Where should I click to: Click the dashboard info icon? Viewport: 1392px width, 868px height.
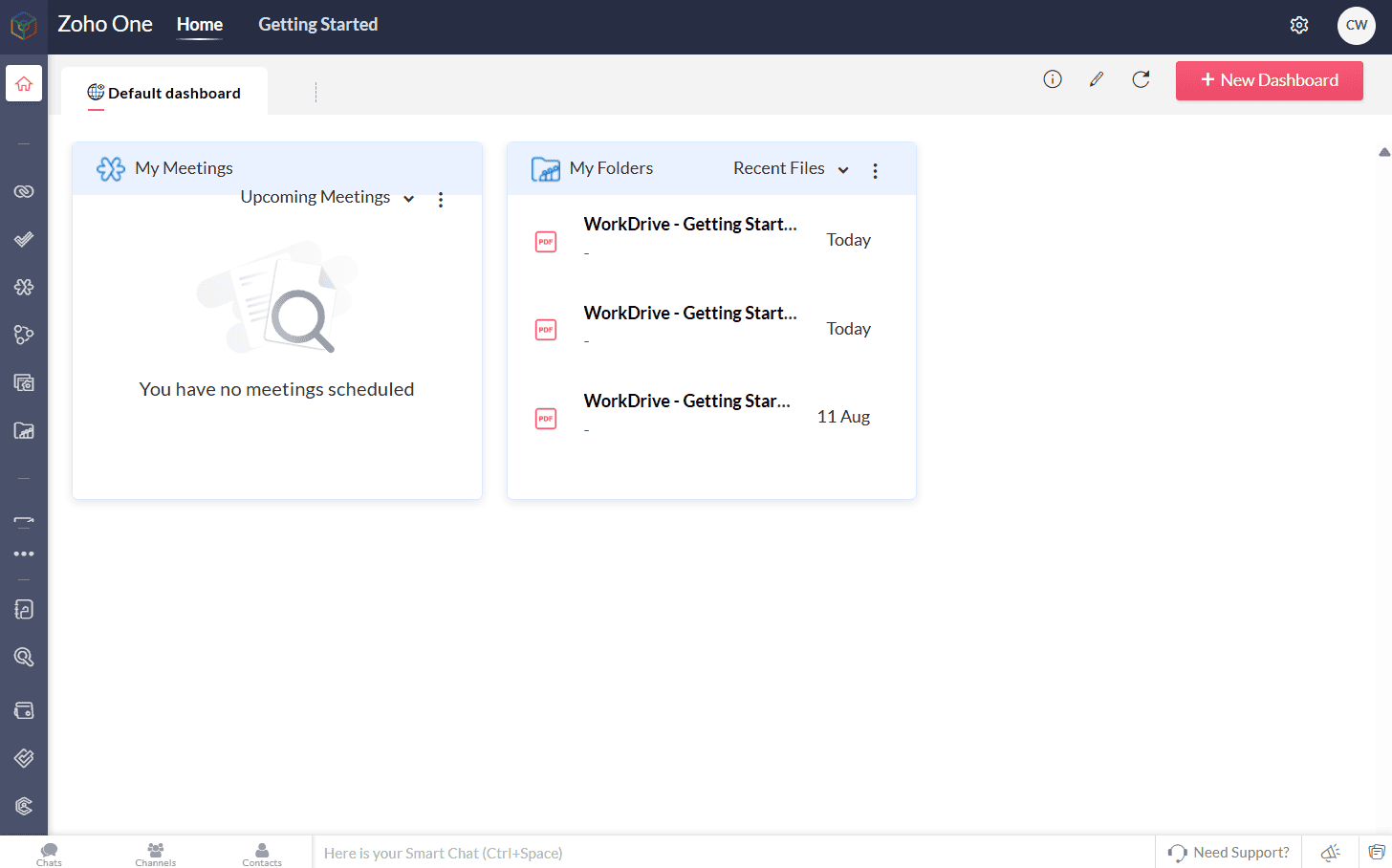coord(1052,79)
